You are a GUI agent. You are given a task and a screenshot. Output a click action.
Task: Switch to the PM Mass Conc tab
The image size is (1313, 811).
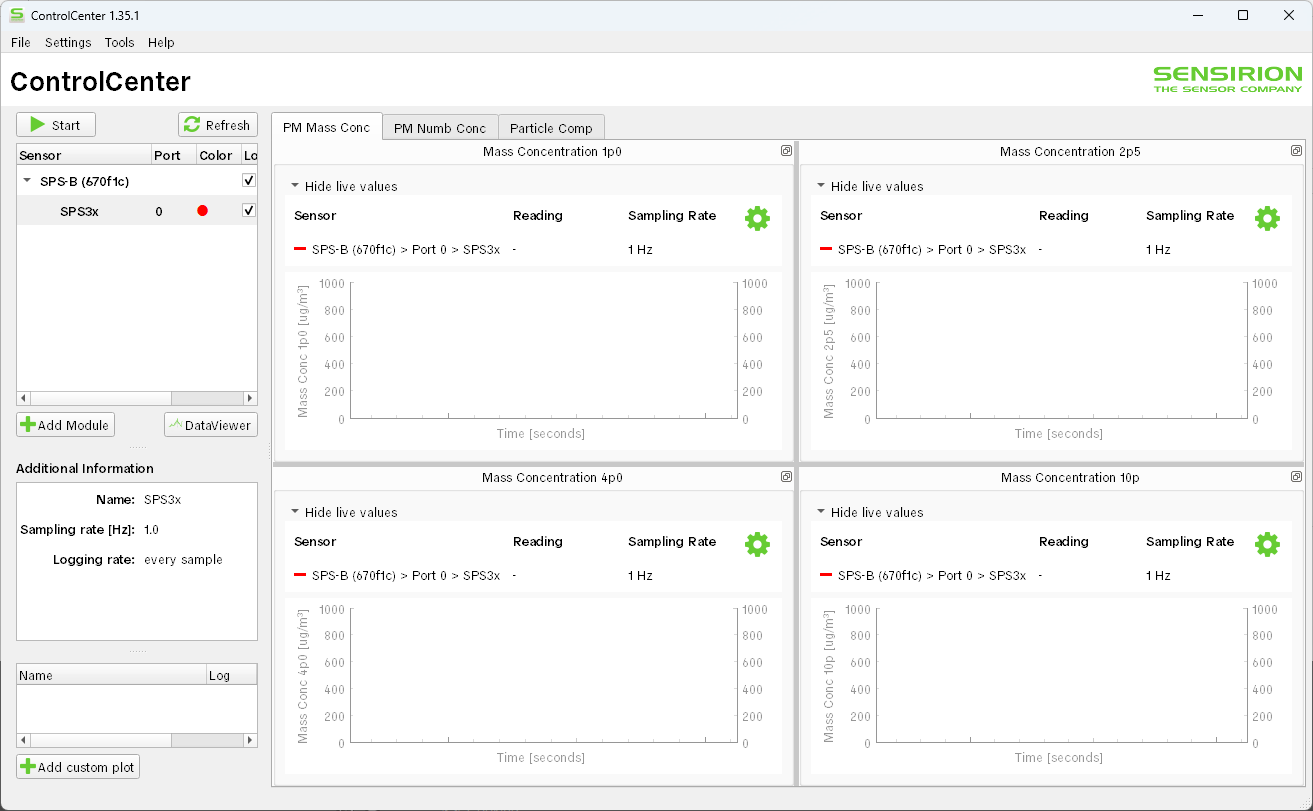tap(327, 127)
